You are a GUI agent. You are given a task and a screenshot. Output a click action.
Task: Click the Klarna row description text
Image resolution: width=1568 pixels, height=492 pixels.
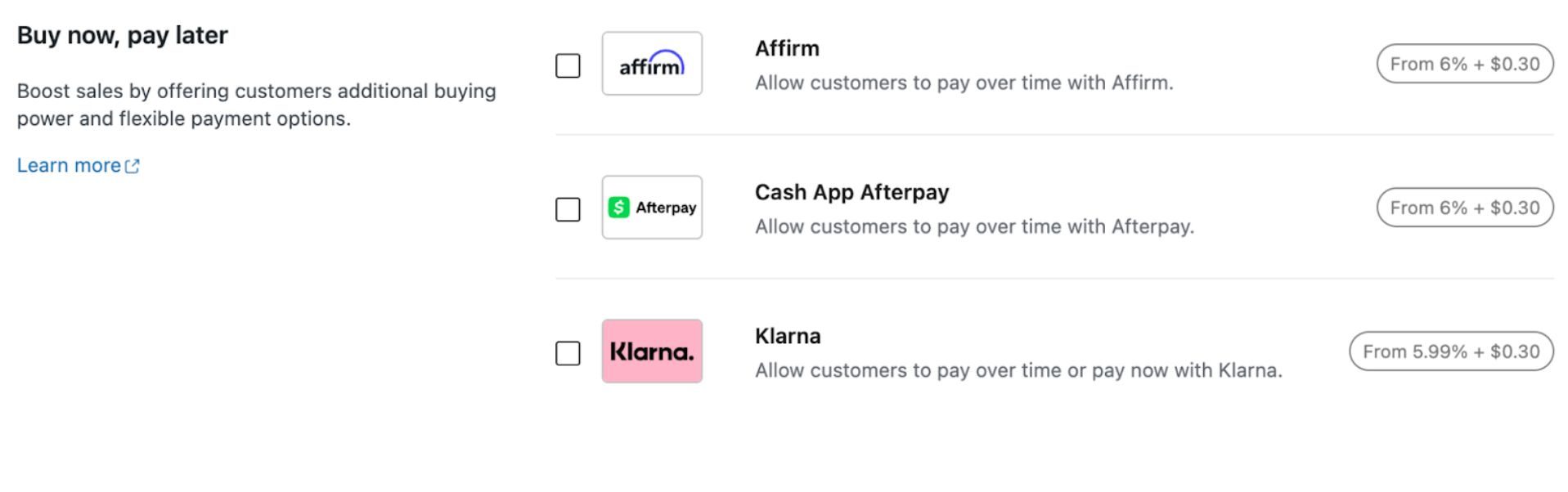[x=1019, y=369]
